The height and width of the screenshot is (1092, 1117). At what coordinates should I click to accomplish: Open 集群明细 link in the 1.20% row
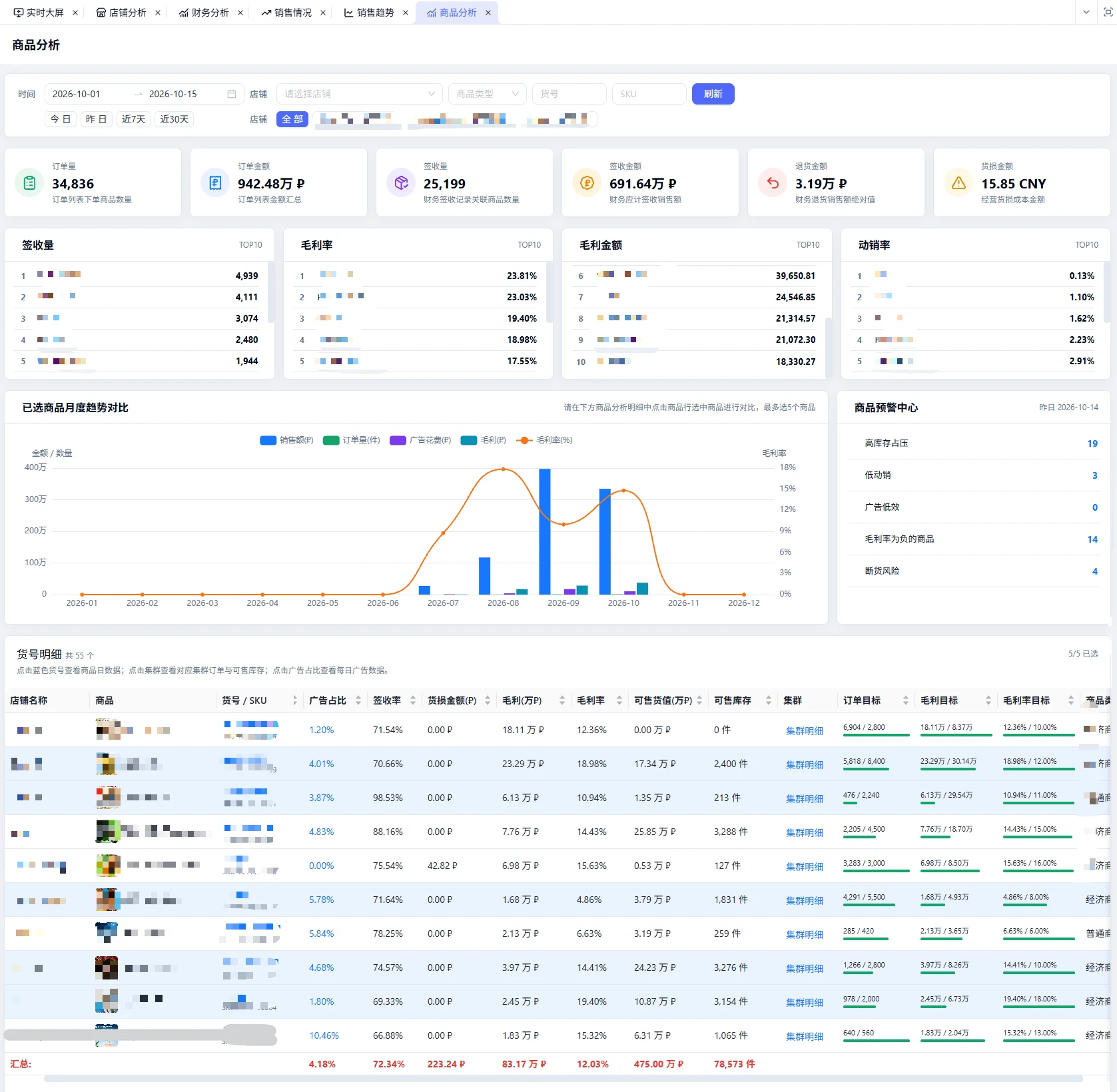click(805, 730)
